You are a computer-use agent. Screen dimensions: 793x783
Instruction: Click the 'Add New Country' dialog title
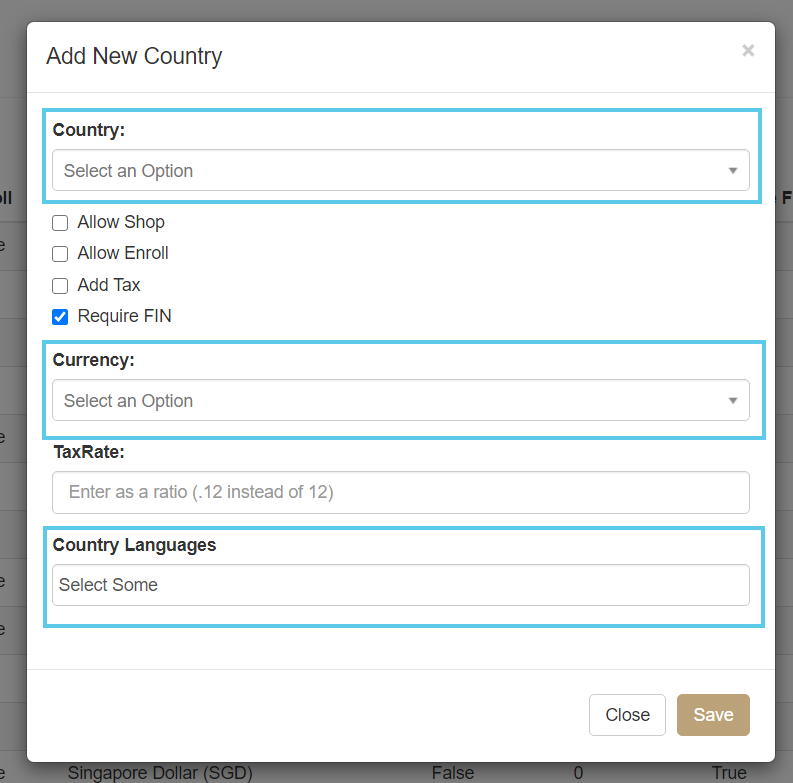point(134,56)
